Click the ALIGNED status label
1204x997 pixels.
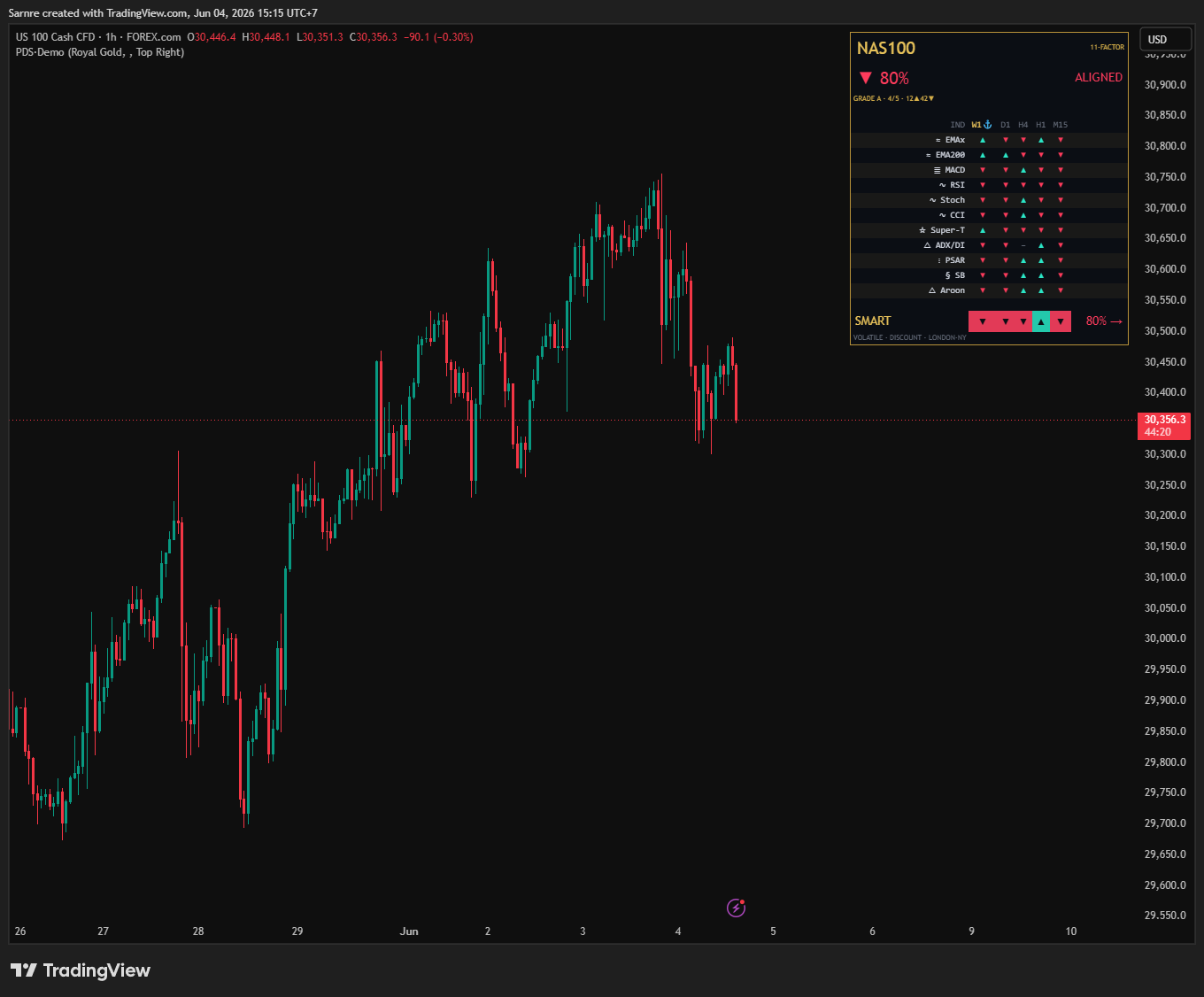1099,78
